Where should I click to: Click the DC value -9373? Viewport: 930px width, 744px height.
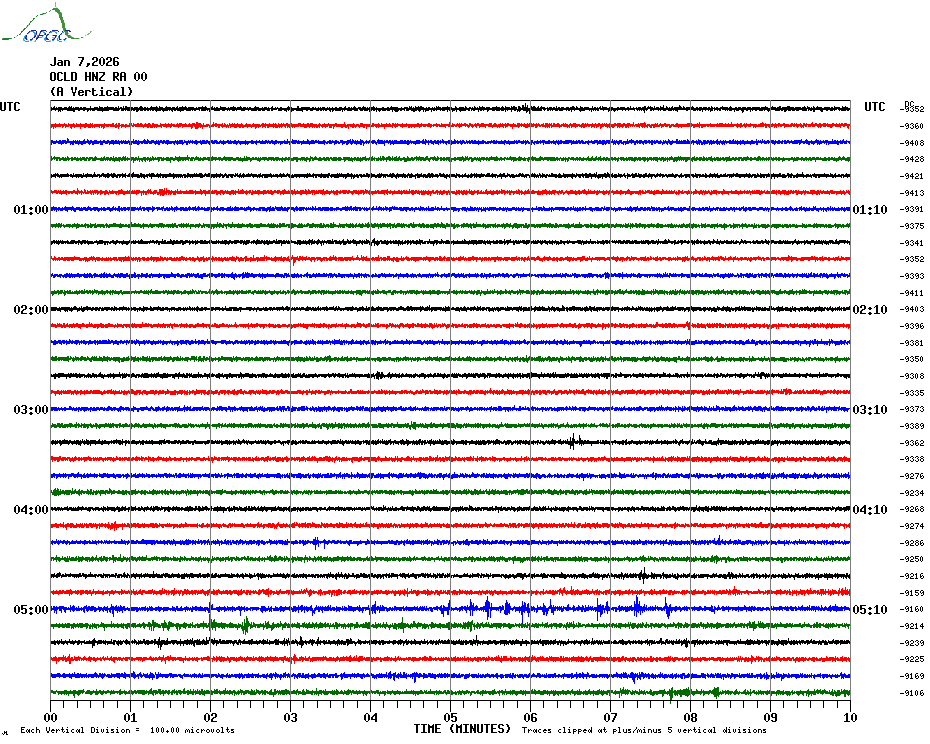click(x=912, y=409)
